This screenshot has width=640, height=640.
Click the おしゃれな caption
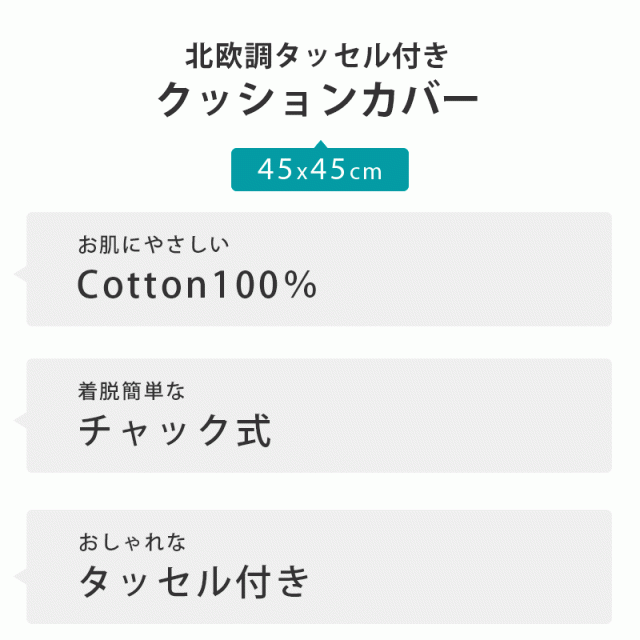(132, 542)
